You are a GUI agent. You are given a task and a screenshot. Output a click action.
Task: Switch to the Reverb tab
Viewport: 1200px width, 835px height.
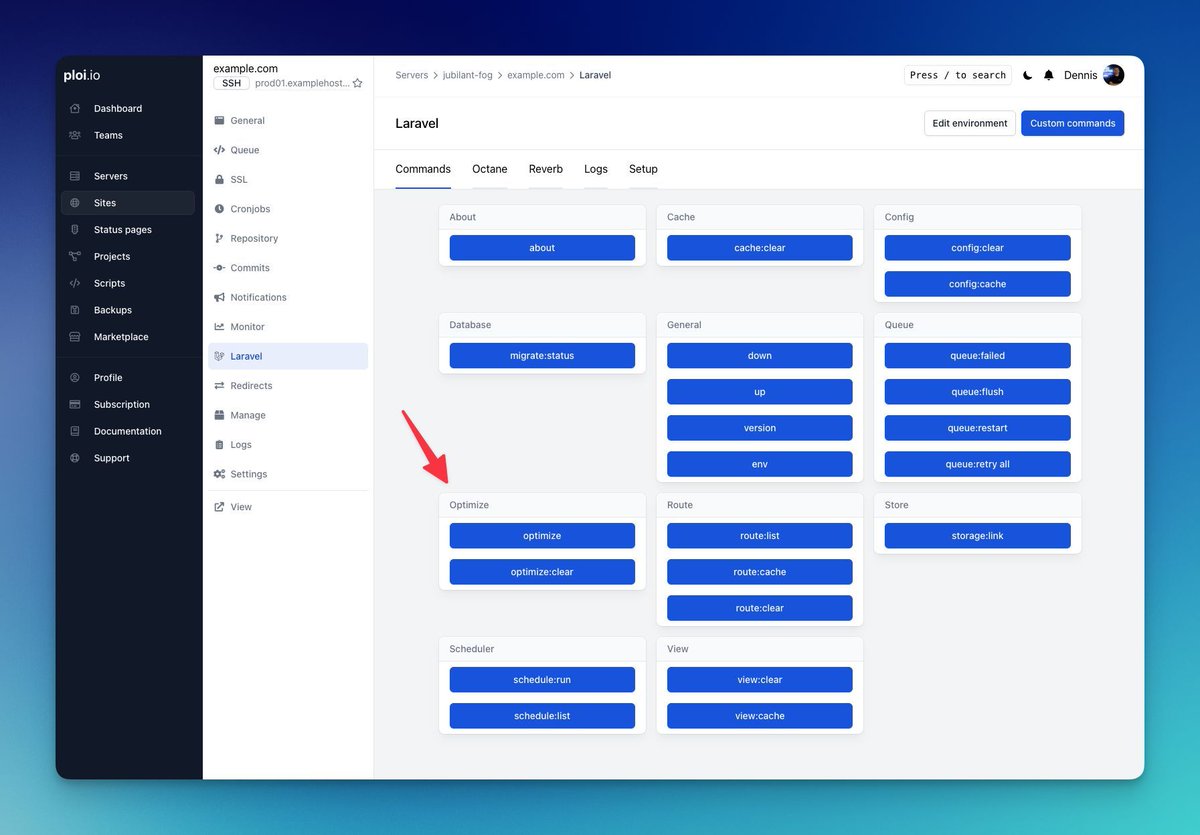(546, 169)
